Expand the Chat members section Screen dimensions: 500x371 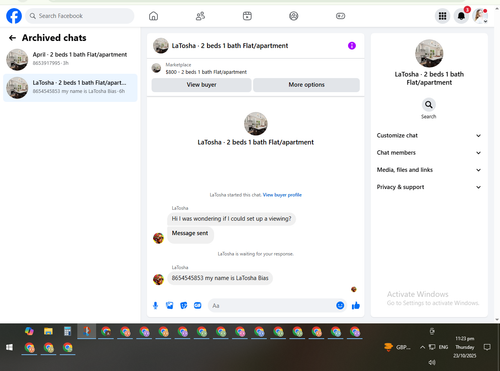(x=429, y=153)
